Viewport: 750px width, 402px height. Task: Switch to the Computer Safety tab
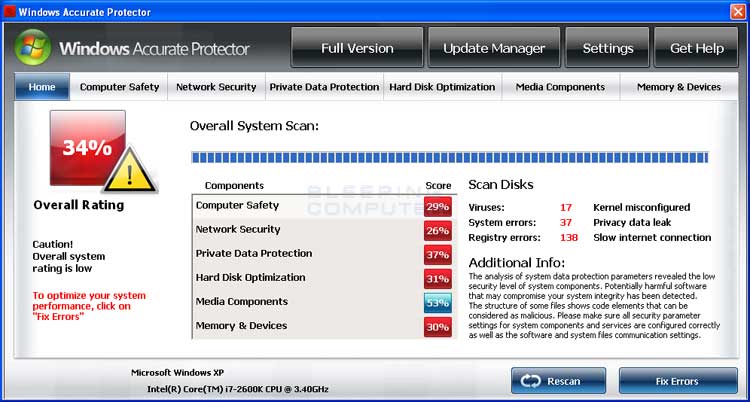(119, 87)
